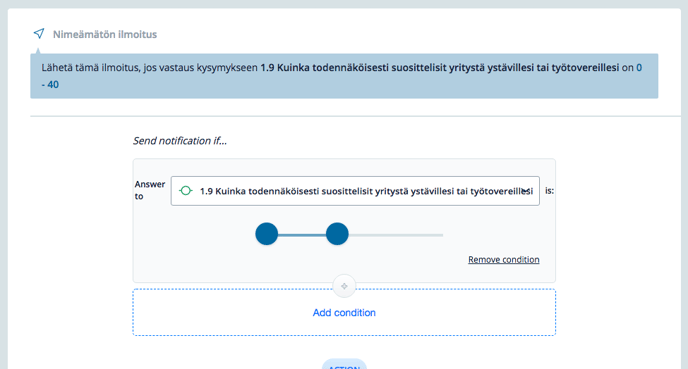The image size is (688, 369).
Task: Click the grey slider track past the range
Action: click(396, 235)
